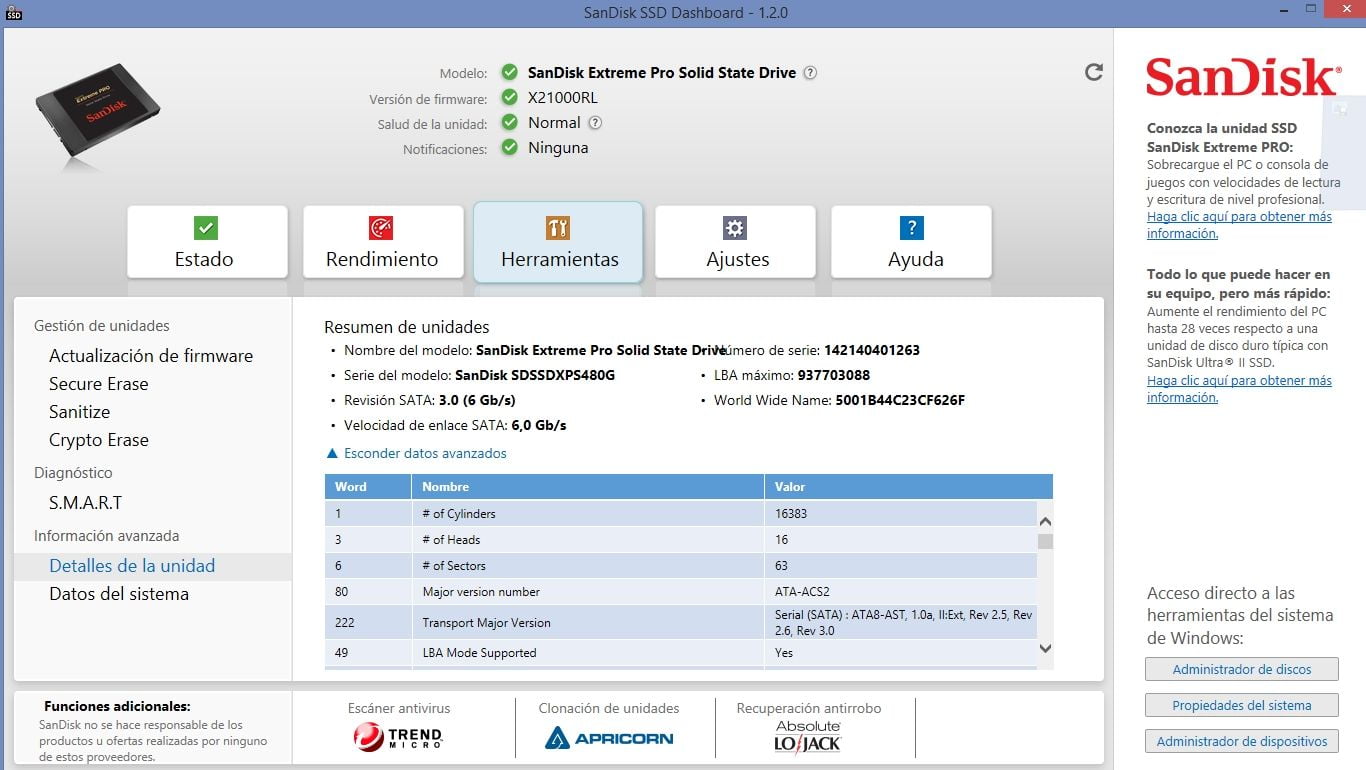
Task: Select the 'Major version number' row
Action: (680, 591)
